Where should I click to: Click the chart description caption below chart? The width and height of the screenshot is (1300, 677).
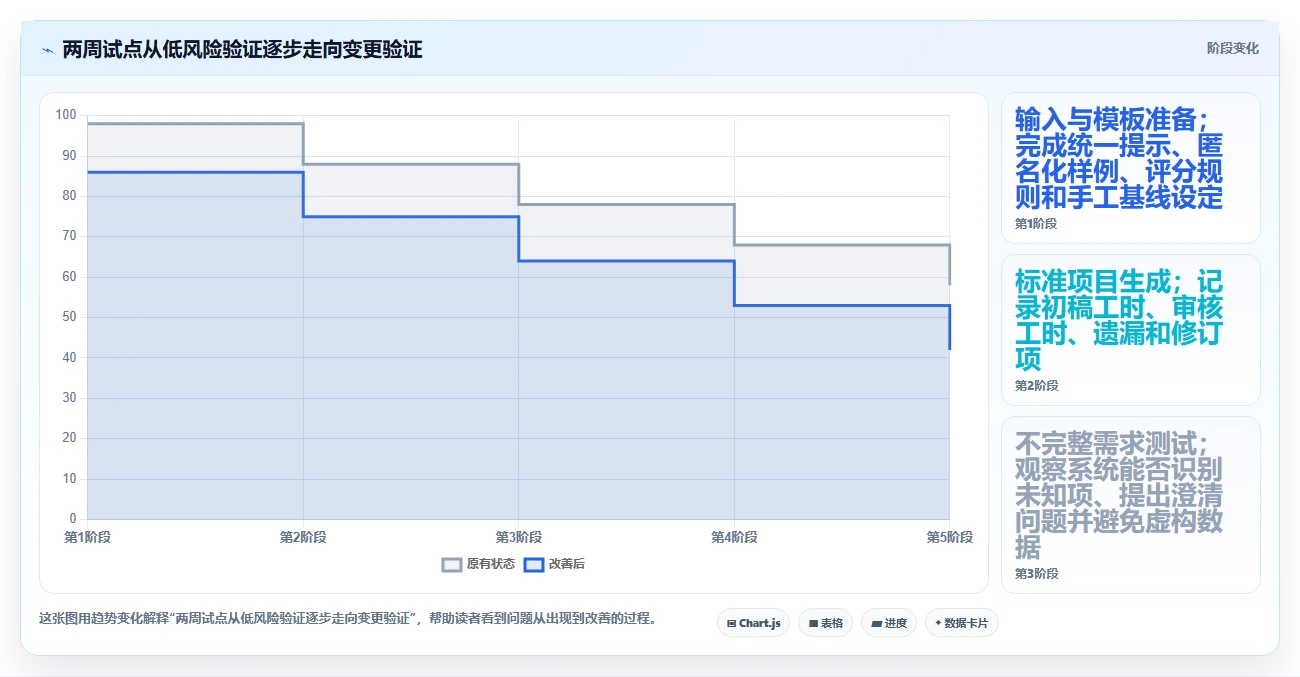click(x=350, y=619)
